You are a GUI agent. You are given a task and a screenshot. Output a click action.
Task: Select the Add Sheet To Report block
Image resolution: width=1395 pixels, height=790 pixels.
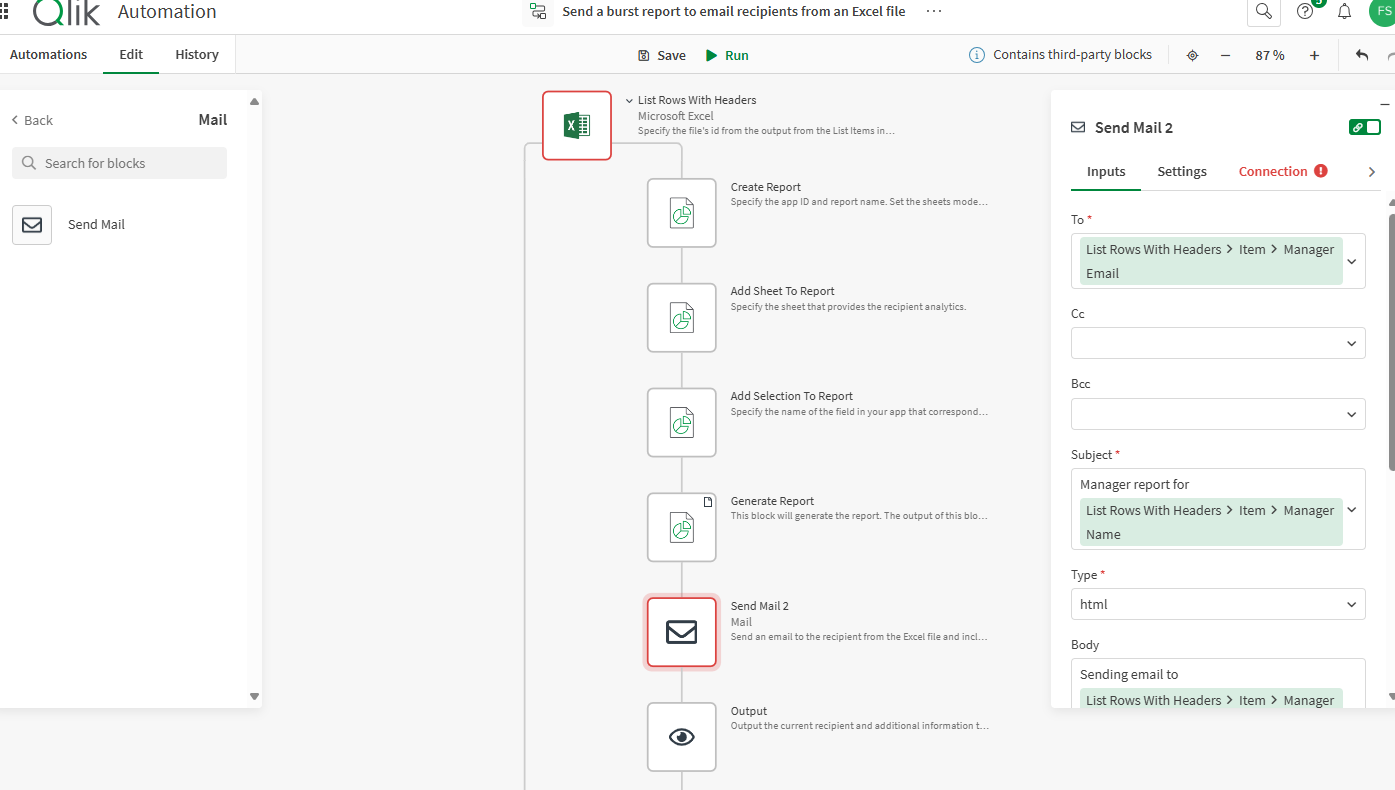[x=682, y=318]
